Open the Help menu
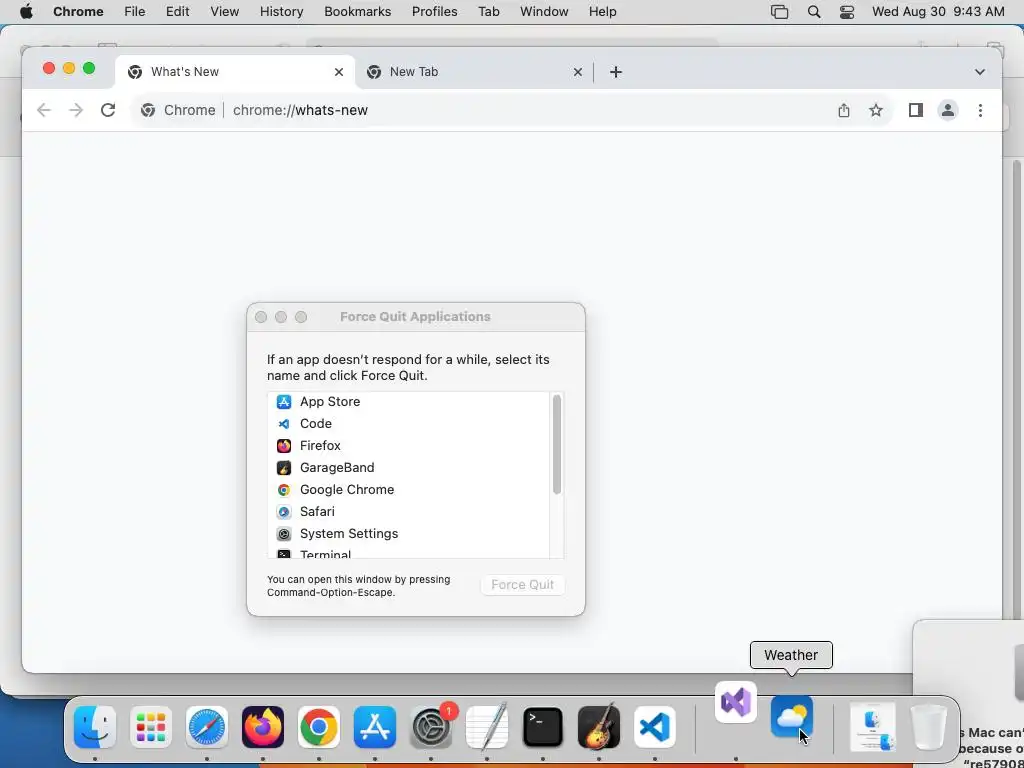This screenshot has height=768, width=1024. [602, 12]
